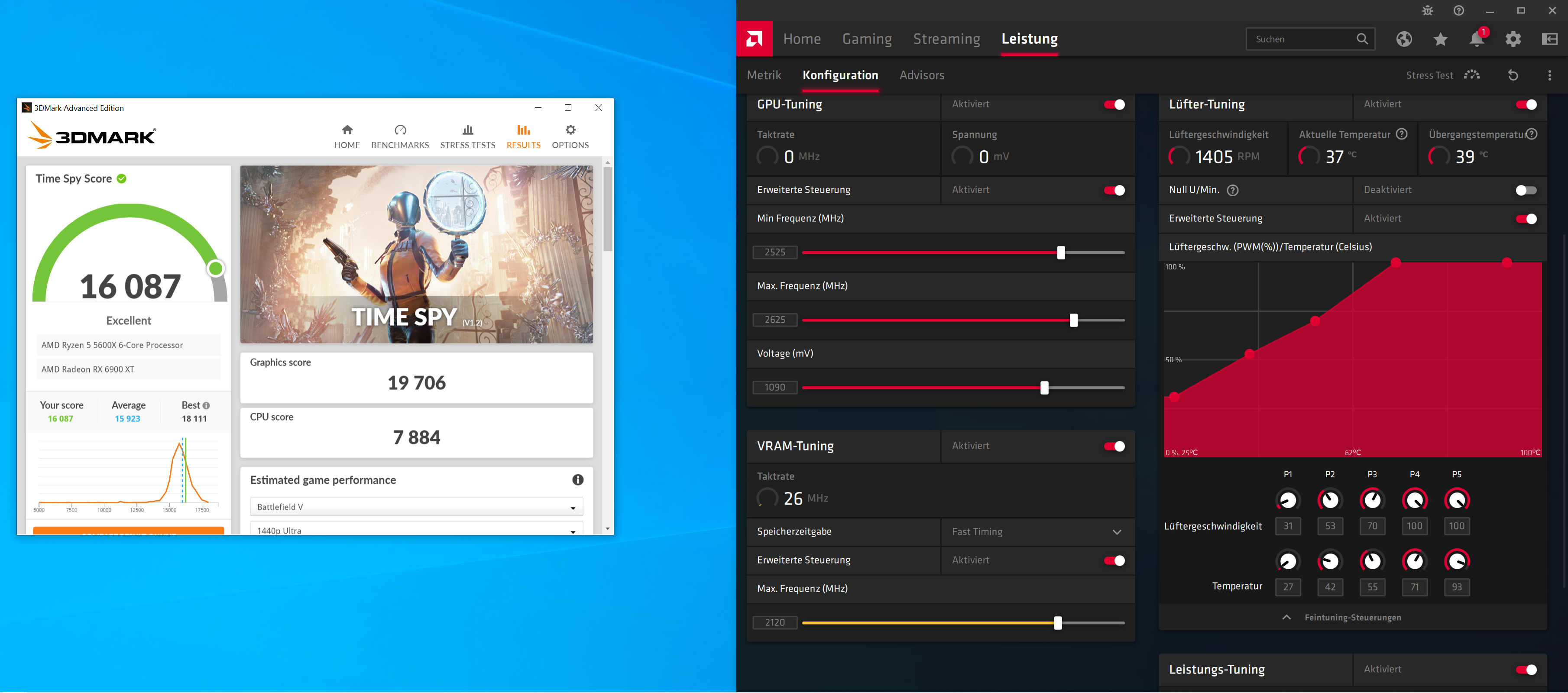Open the web browser globe icon
The image size is (1568, 693).
point(1404,39)
